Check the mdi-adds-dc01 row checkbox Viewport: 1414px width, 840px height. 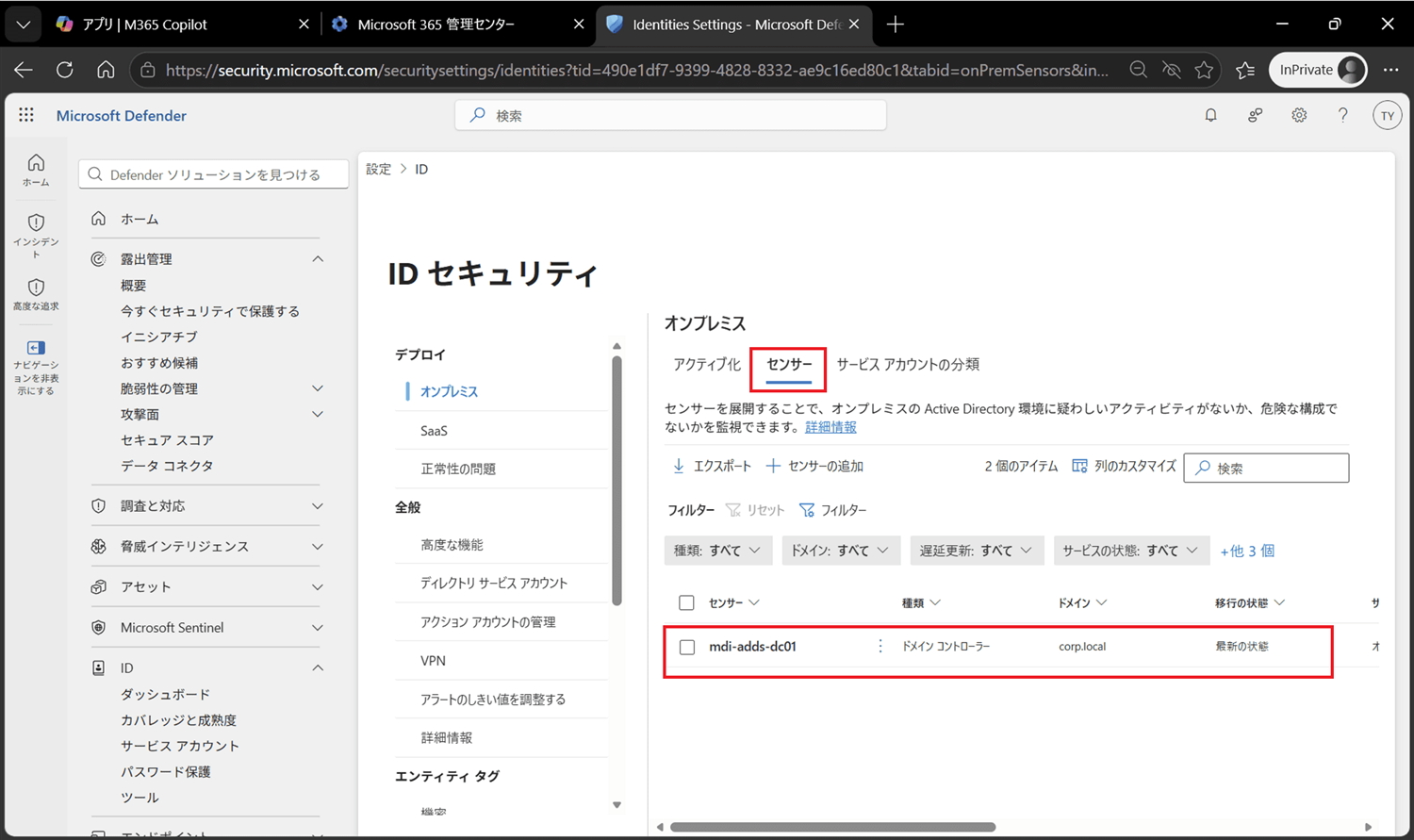(687, 647)
